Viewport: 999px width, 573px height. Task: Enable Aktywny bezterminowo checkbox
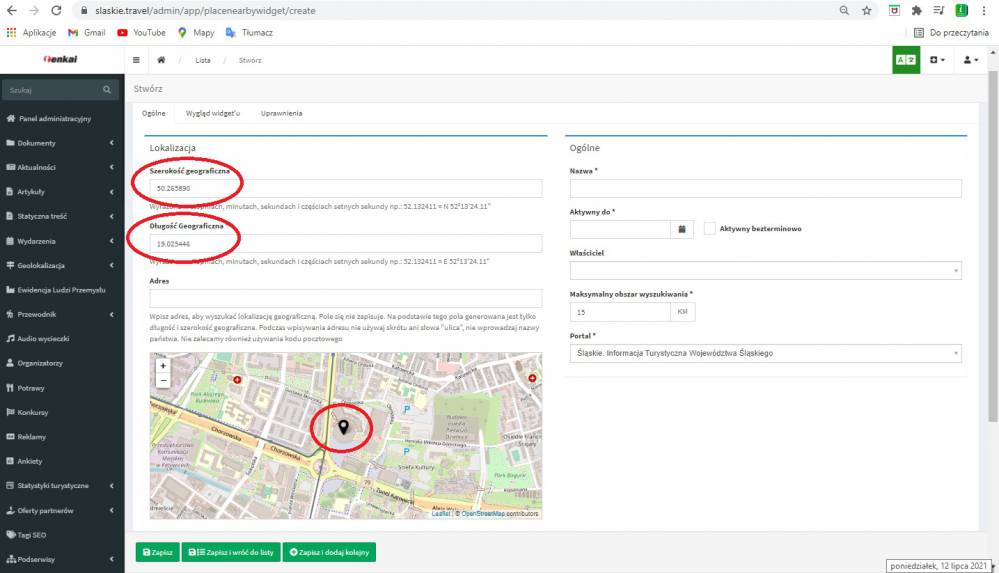point(710,229)
